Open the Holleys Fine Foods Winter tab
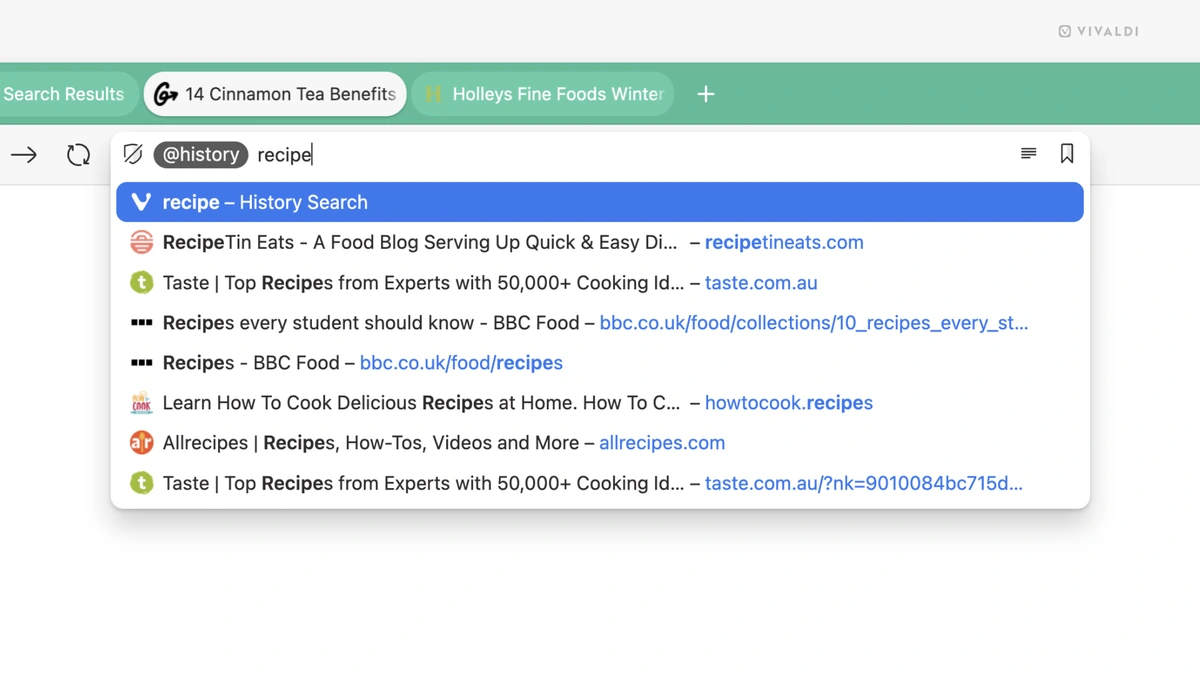 543,94
